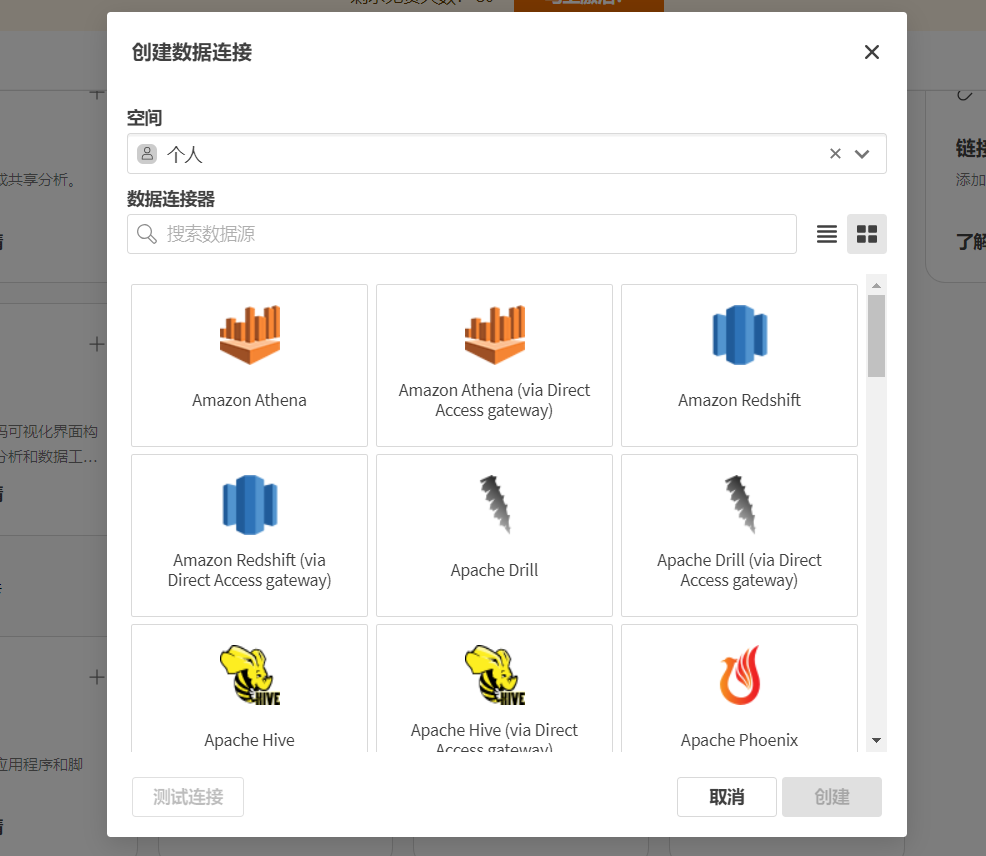Pick the Amazon Redshift connector icon

coord(740,335)
